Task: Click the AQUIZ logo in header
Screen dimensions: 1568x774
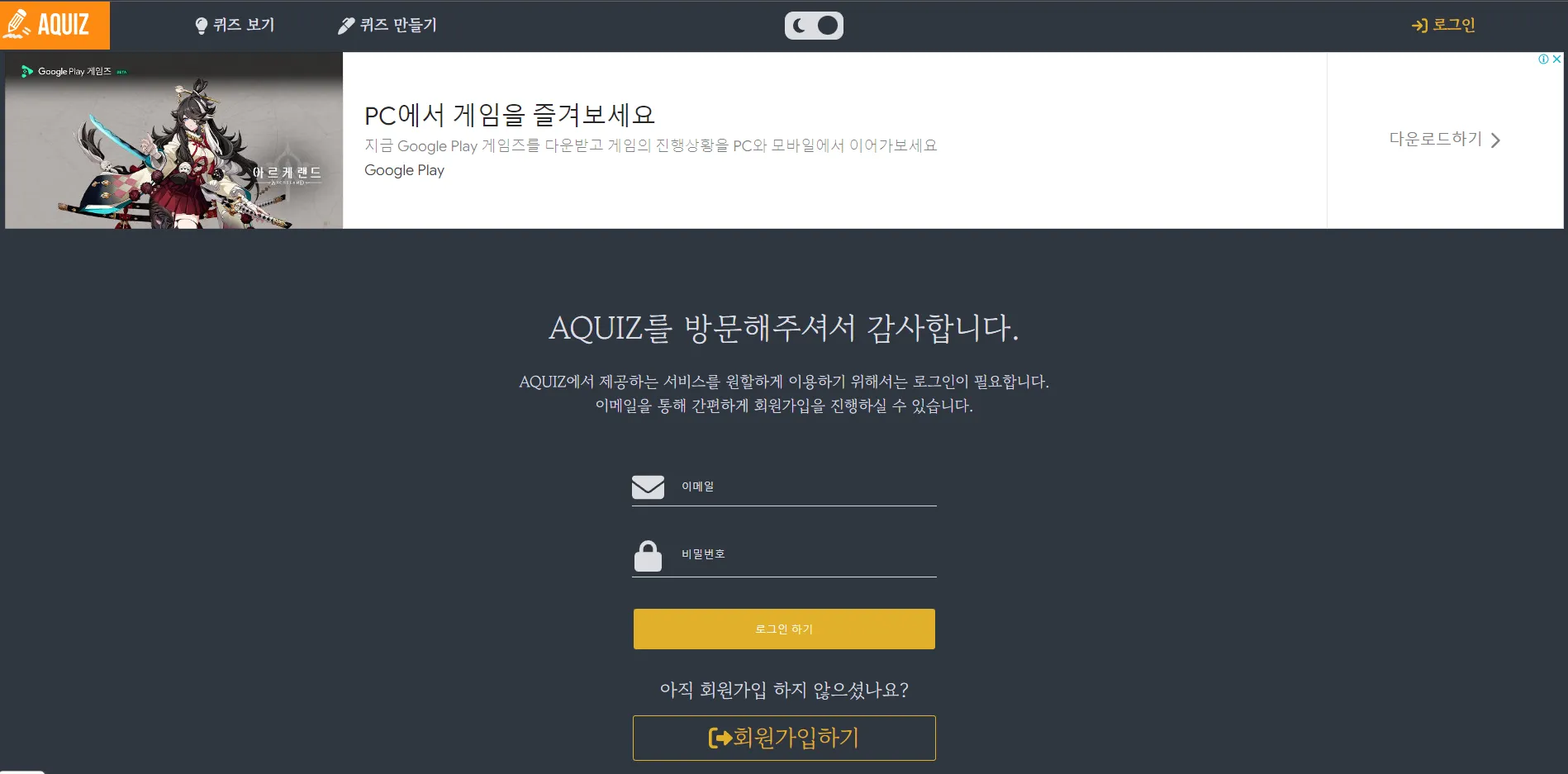Action: pos(55,25)
